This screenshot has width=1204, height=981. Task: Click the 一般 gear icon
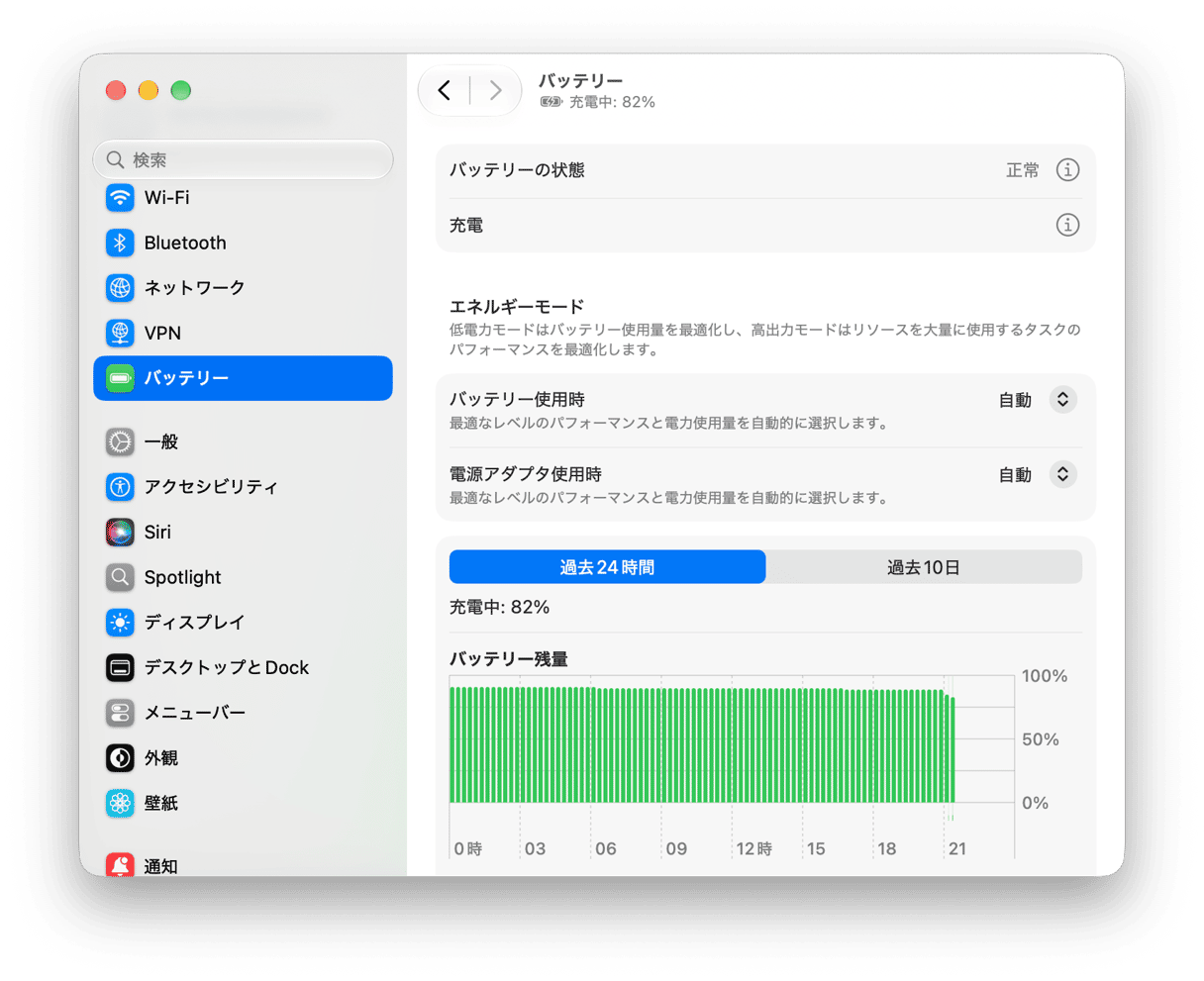120,441
